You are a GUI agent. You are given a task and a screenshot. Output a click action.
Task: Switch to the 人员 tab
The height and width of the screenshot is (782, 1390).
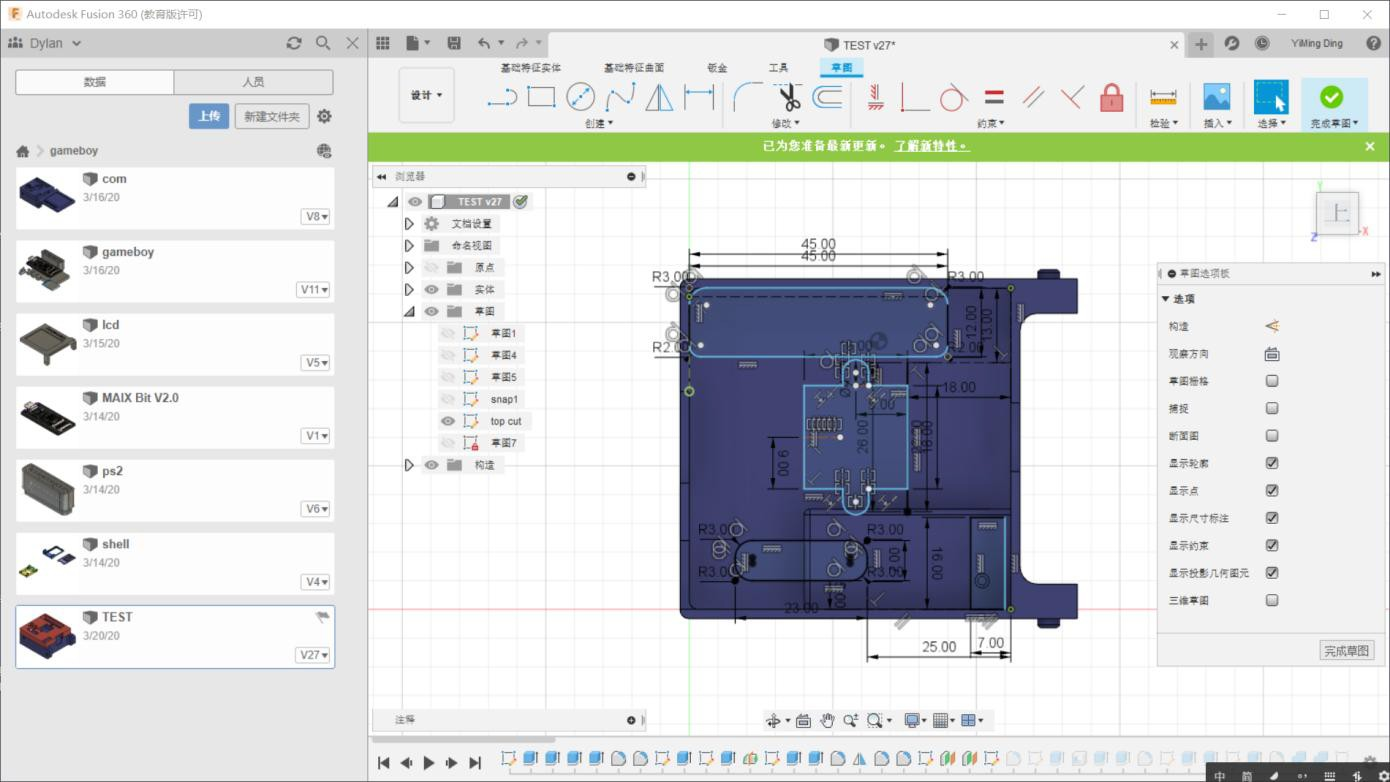(x=253, y=82)
